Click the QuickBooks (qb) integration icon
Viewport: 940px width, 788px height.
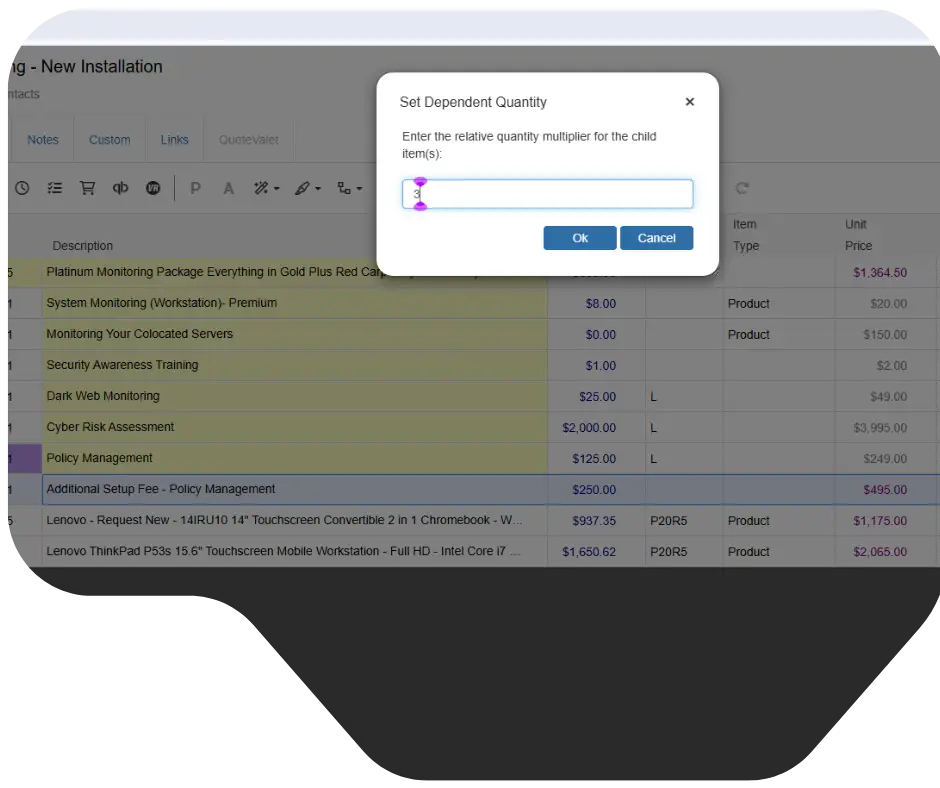pos(120,188)
